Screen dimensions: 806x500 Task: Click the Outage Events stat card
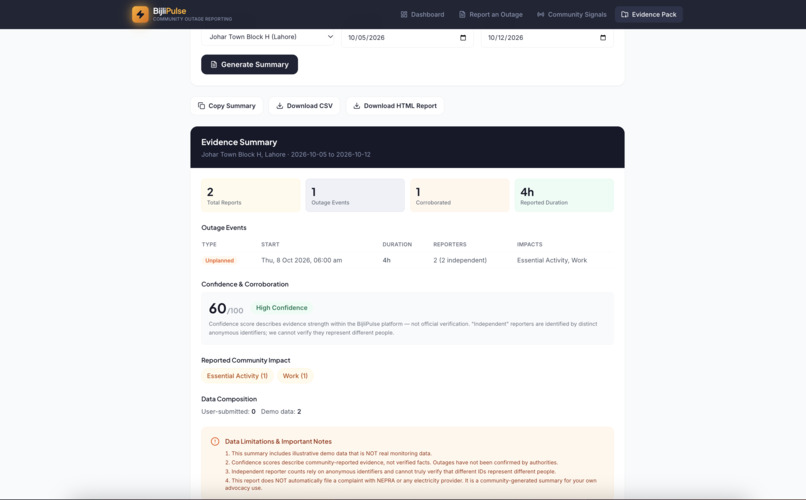[355, 195]
